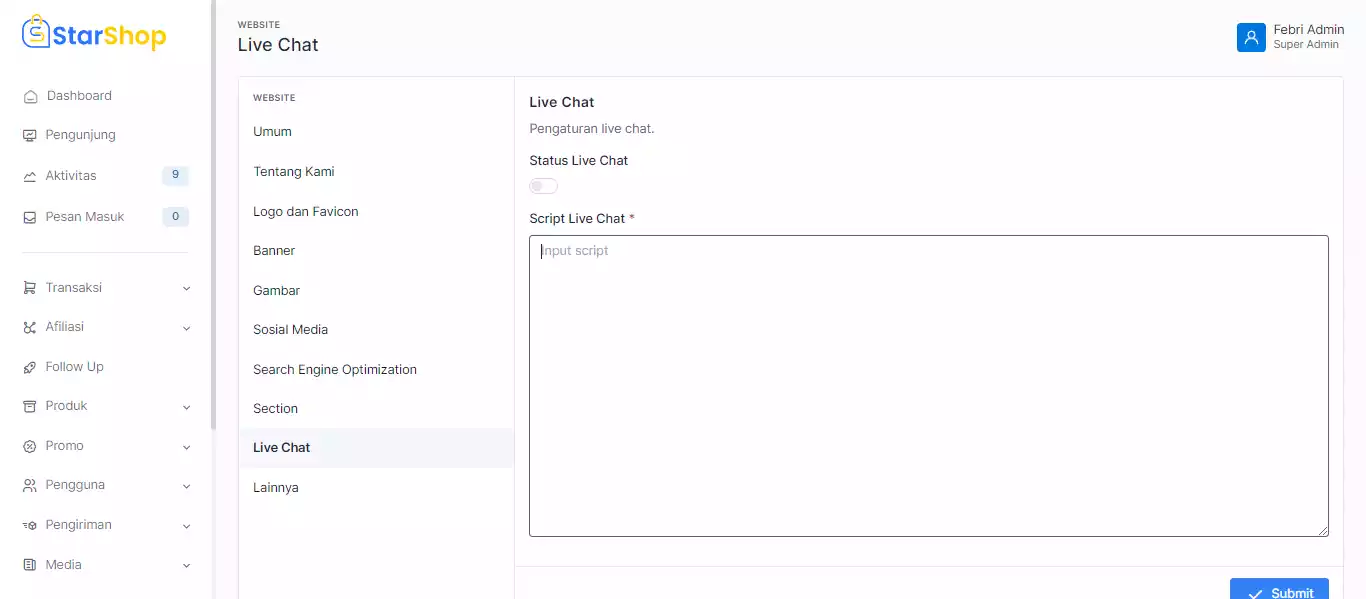Select Search Engine Optimization settings
This screenshot has width=1366, height=599.
(334, 370)
